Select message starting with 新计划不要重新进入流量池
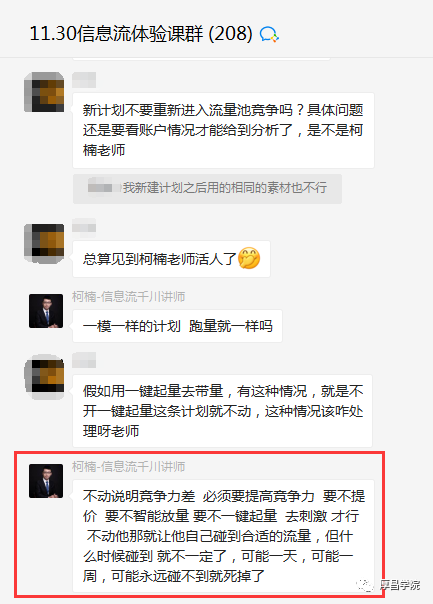Screen dimensions: 433x604 223,130
